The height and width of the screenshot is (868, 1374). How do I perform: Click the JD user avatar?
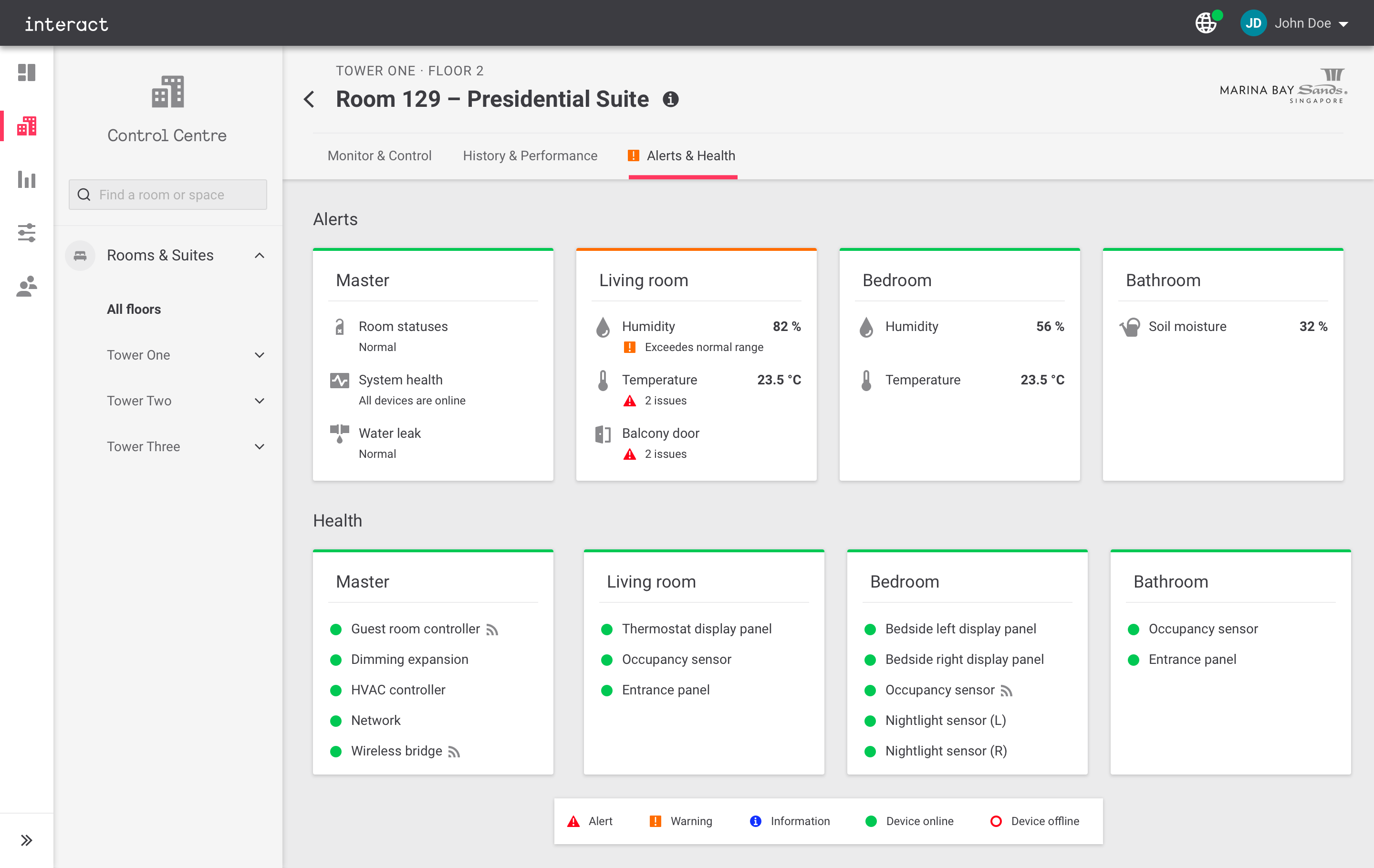(1253, 23)
